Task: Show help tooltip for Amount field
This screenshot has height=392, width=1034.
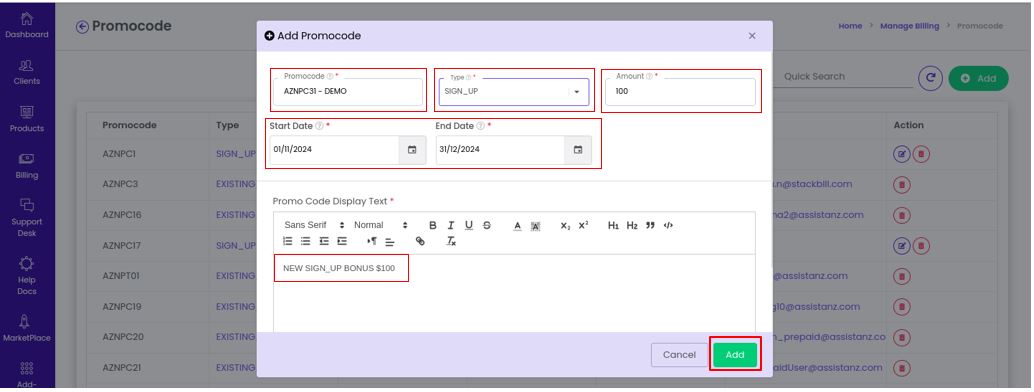Action: point(650,77)
